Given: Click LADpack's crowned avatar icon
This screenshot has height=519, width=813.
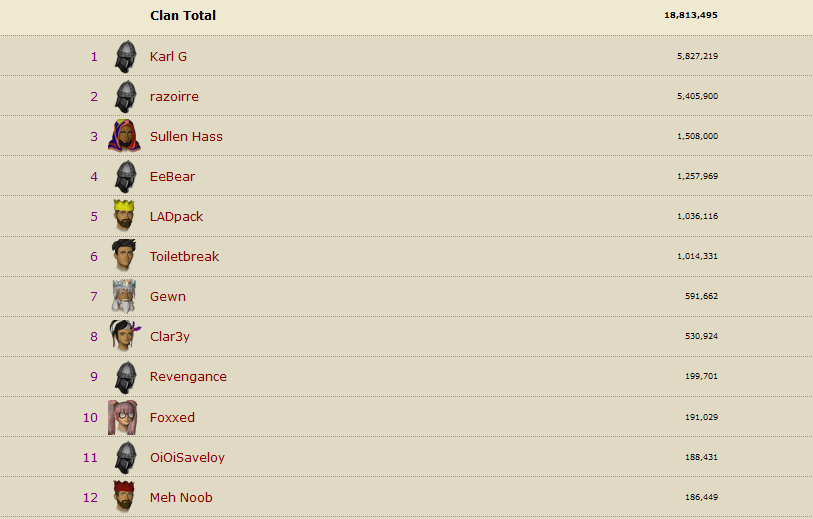Looking at the screenshot, I should coord(124,216).
